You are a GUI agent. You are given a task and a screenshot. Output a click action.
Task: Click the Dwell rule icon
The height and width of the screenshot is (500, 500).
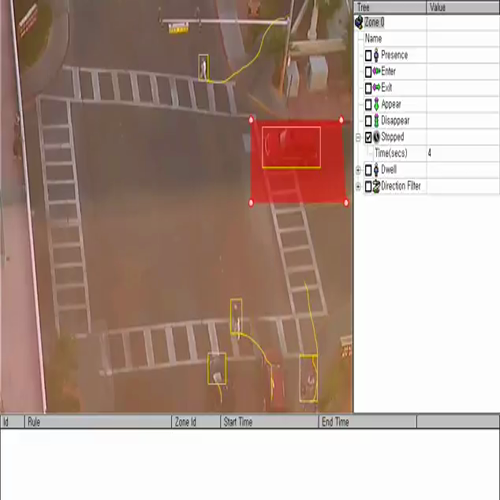(x=376, y=169)
